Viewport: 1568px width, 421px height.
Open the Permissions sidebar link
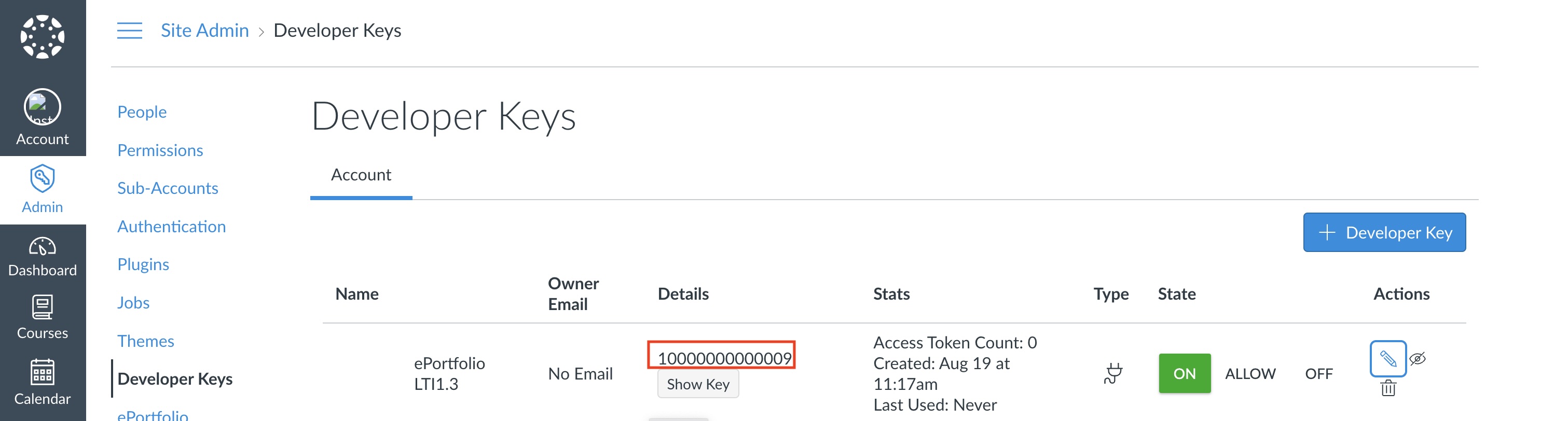[160, 150]
